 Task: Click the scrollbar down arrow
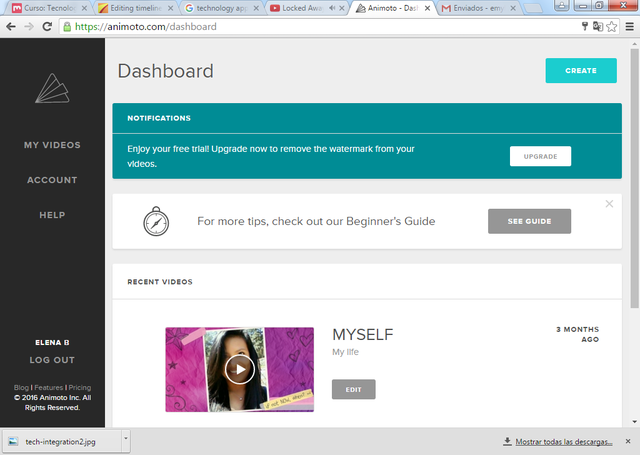click(634, 422)
